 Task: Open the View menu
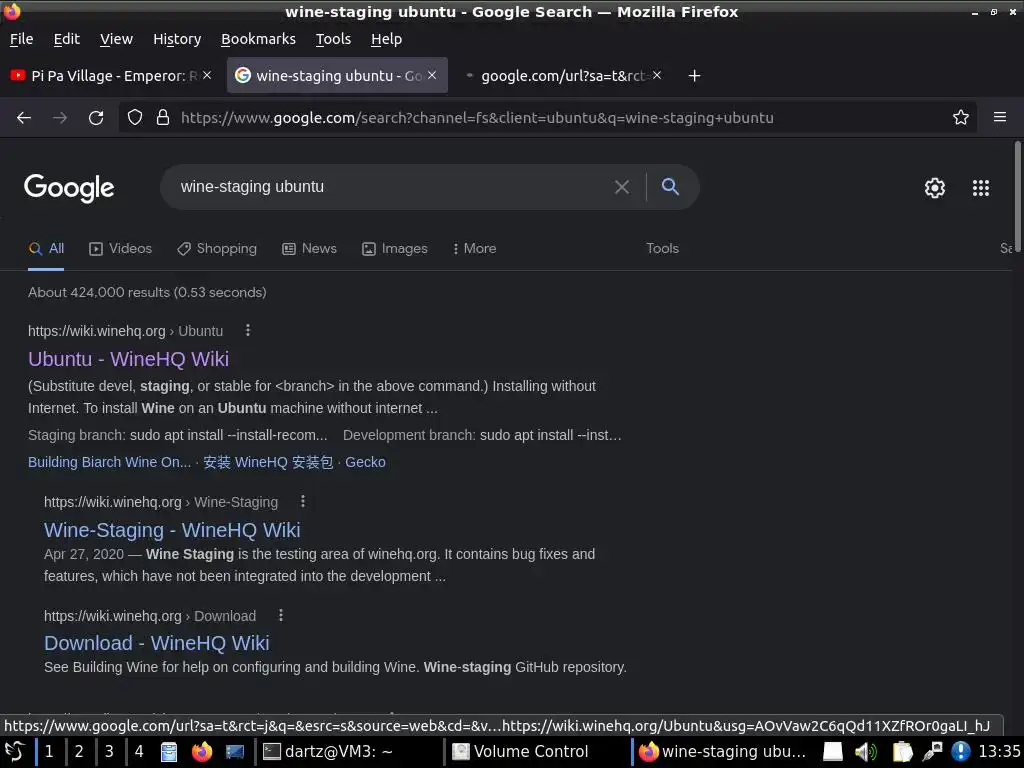116,39
